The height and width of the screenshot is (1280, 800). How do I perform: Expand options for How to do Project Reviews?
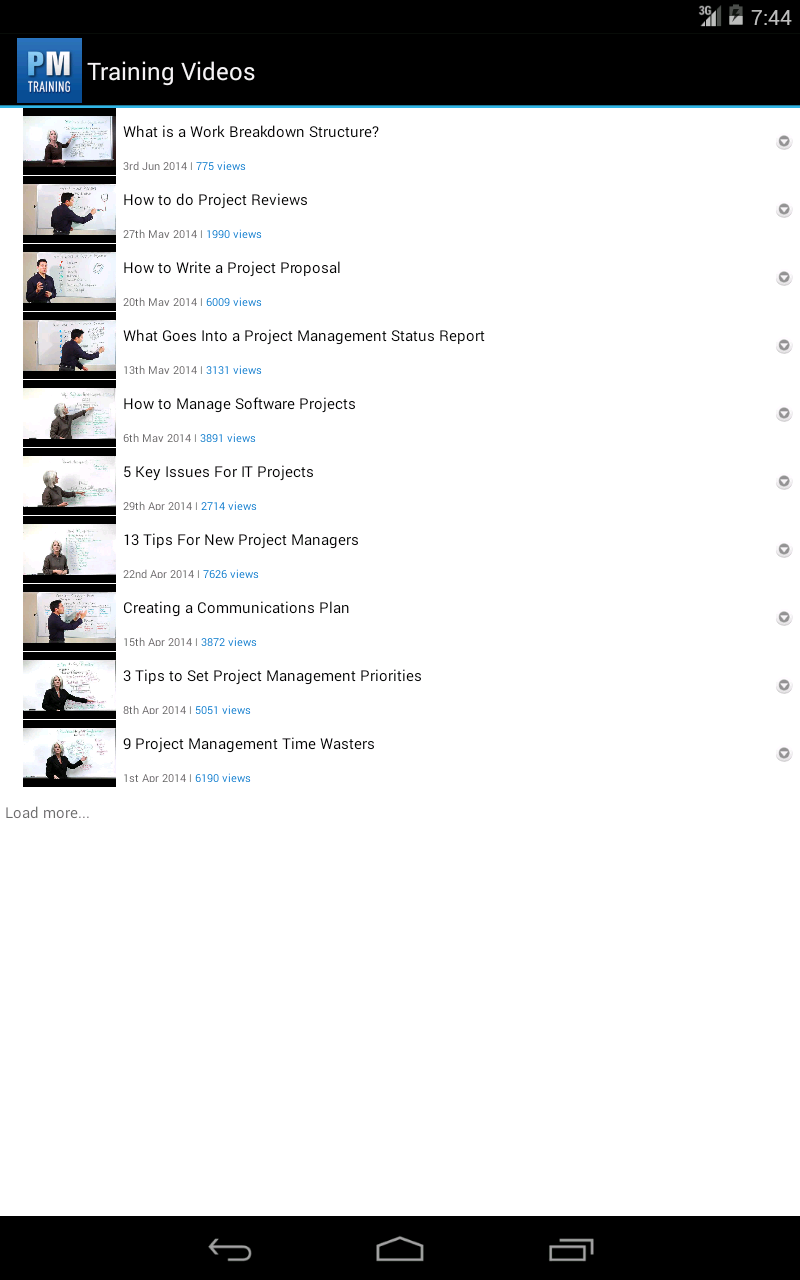click(x=784, y=210)
